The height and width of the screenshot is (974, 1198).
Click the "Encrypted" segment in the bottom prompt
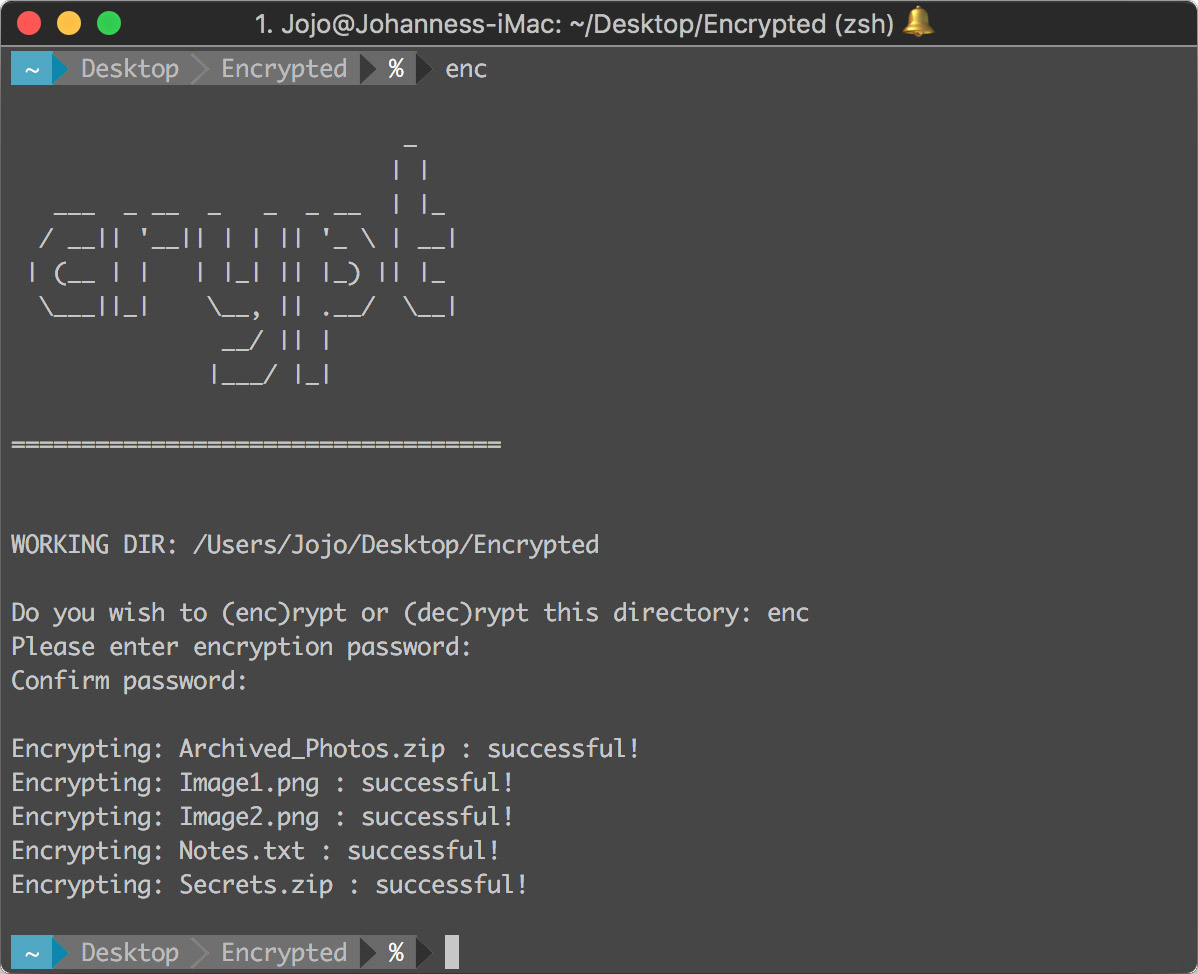pos(284,953)
